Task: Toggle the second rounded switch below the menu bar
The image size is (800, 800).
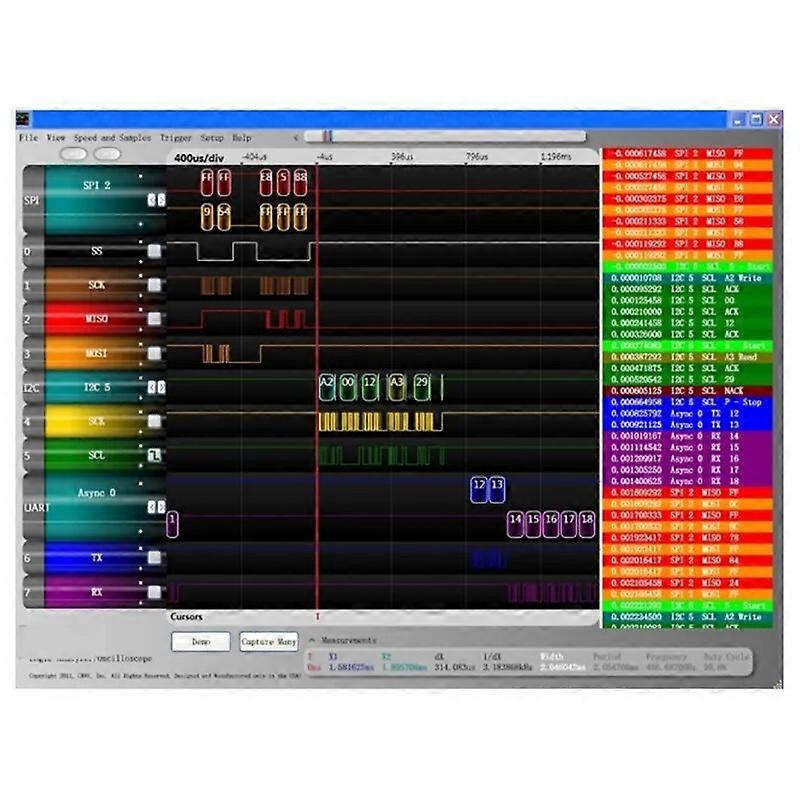Action: 107,154
